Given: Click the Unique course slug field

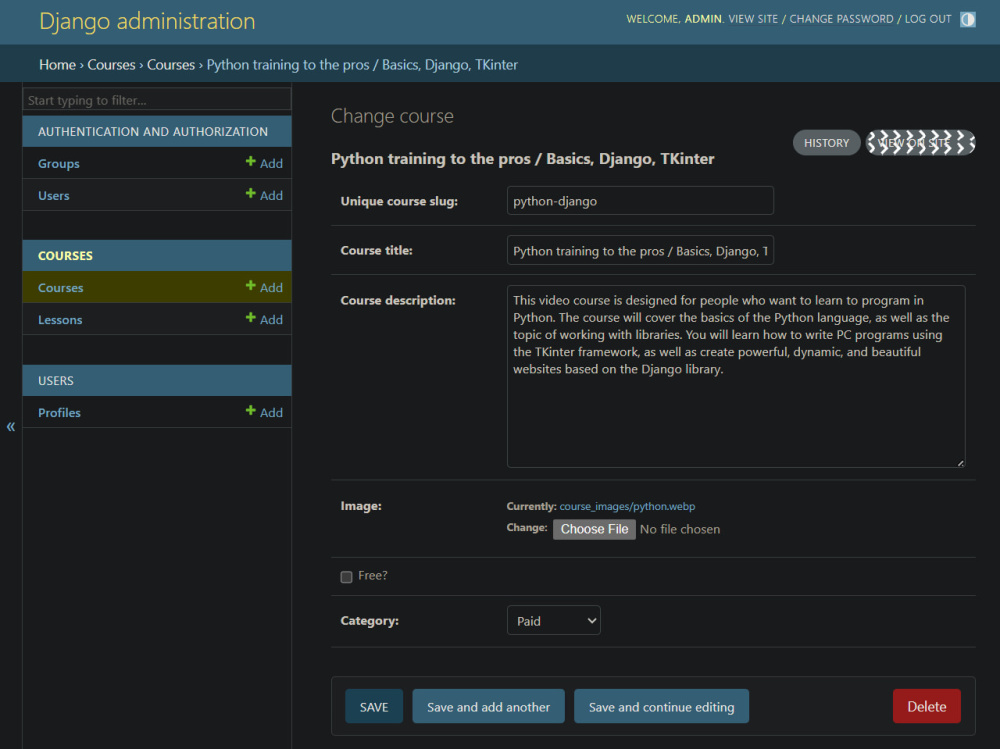Looking at the screenshot, I should coord(640,201).
